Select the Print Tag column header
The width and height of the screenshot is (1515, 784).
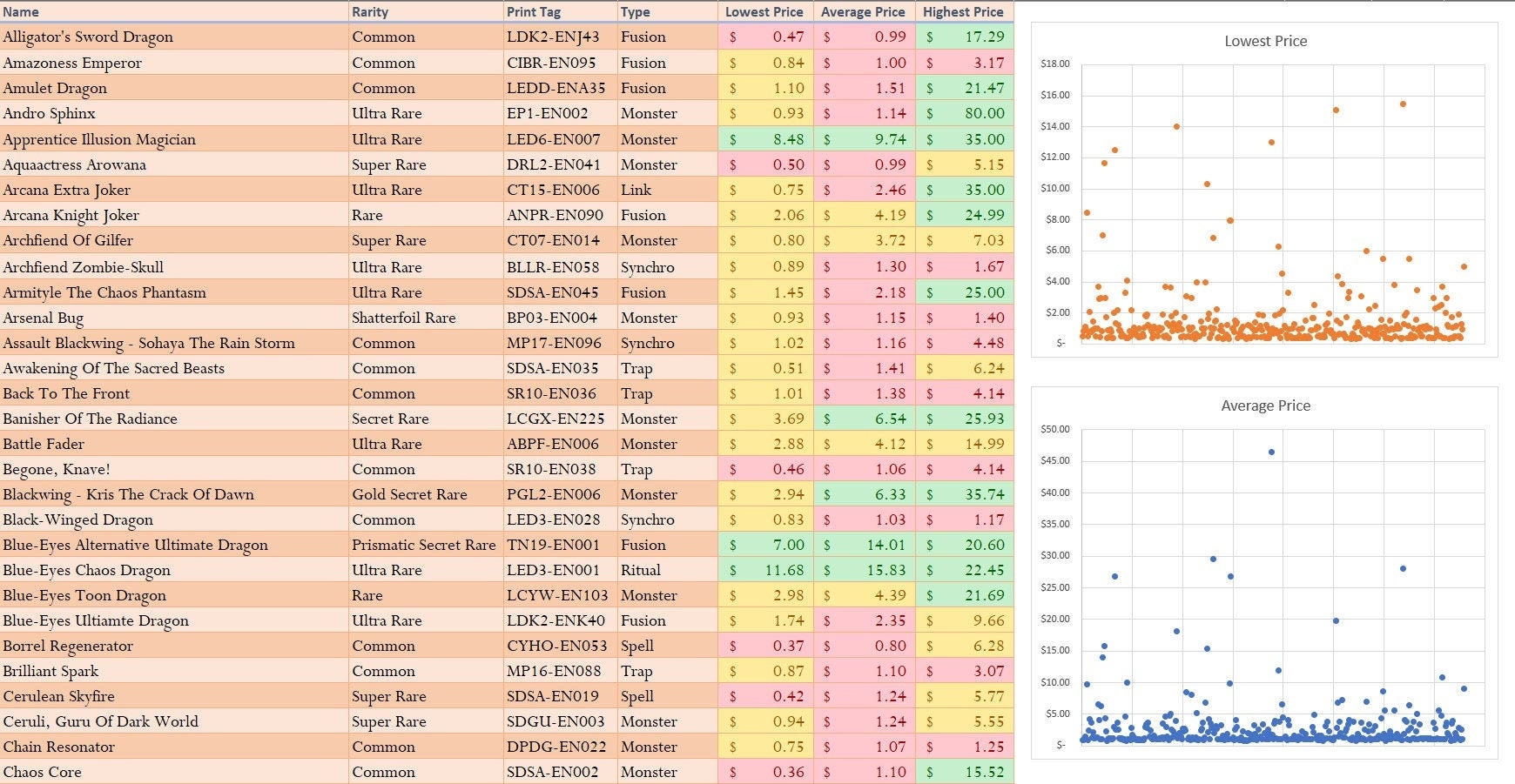point(560,11)
